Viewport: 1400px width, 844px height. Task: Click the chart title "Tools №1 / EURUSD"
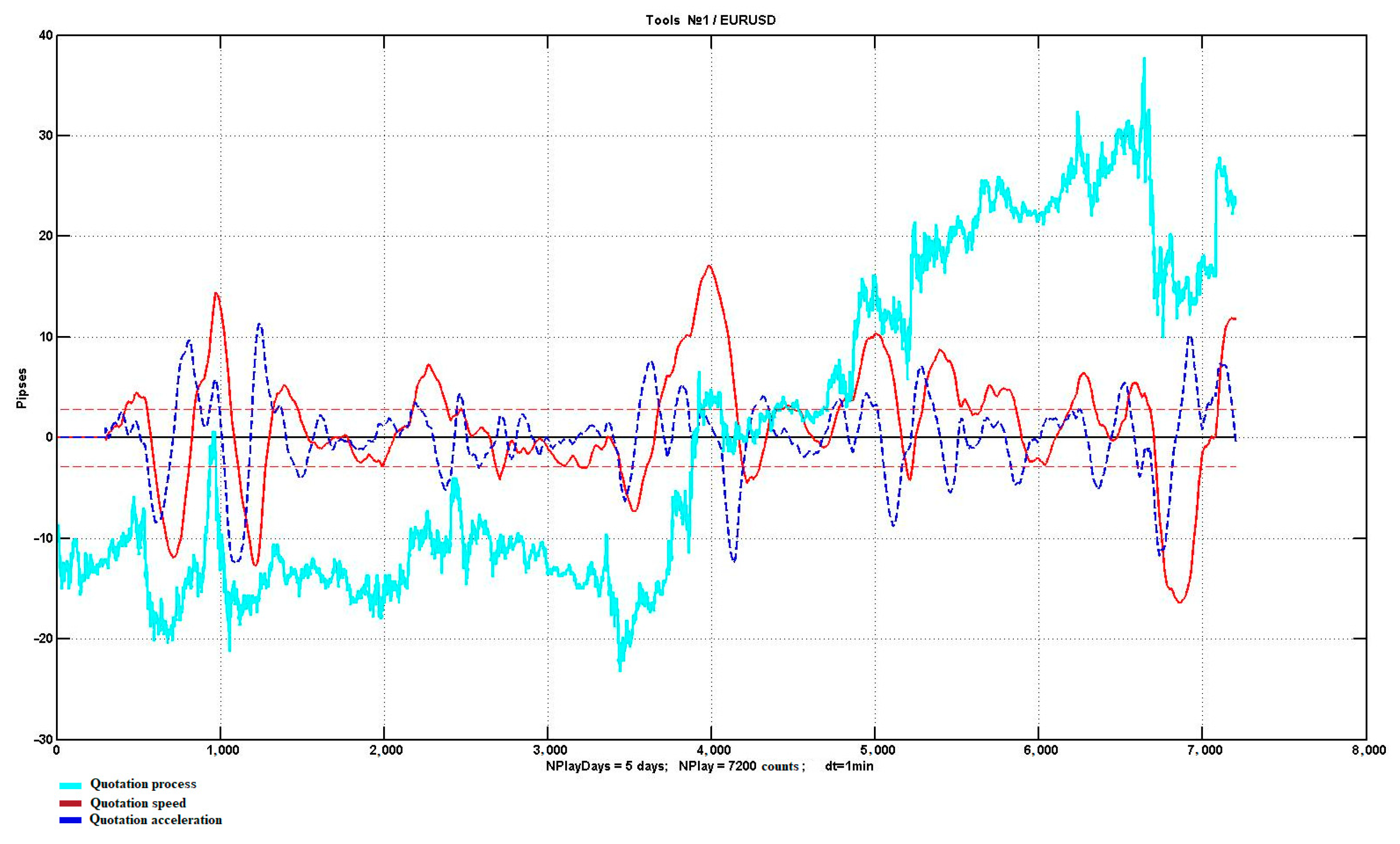click(x=710, y=20)
